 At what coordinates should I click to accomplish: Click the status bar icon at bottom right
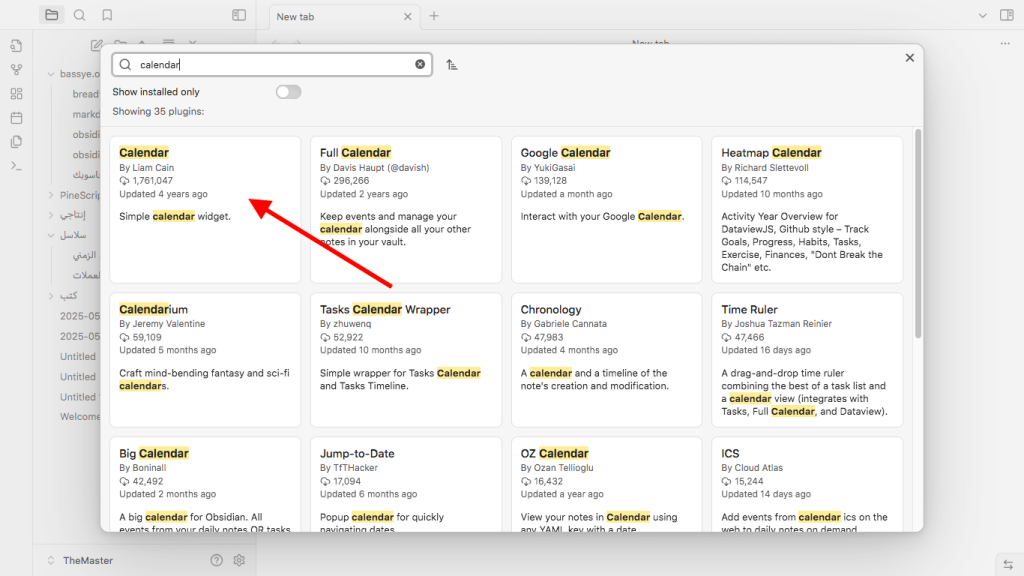click(1008, 565)
